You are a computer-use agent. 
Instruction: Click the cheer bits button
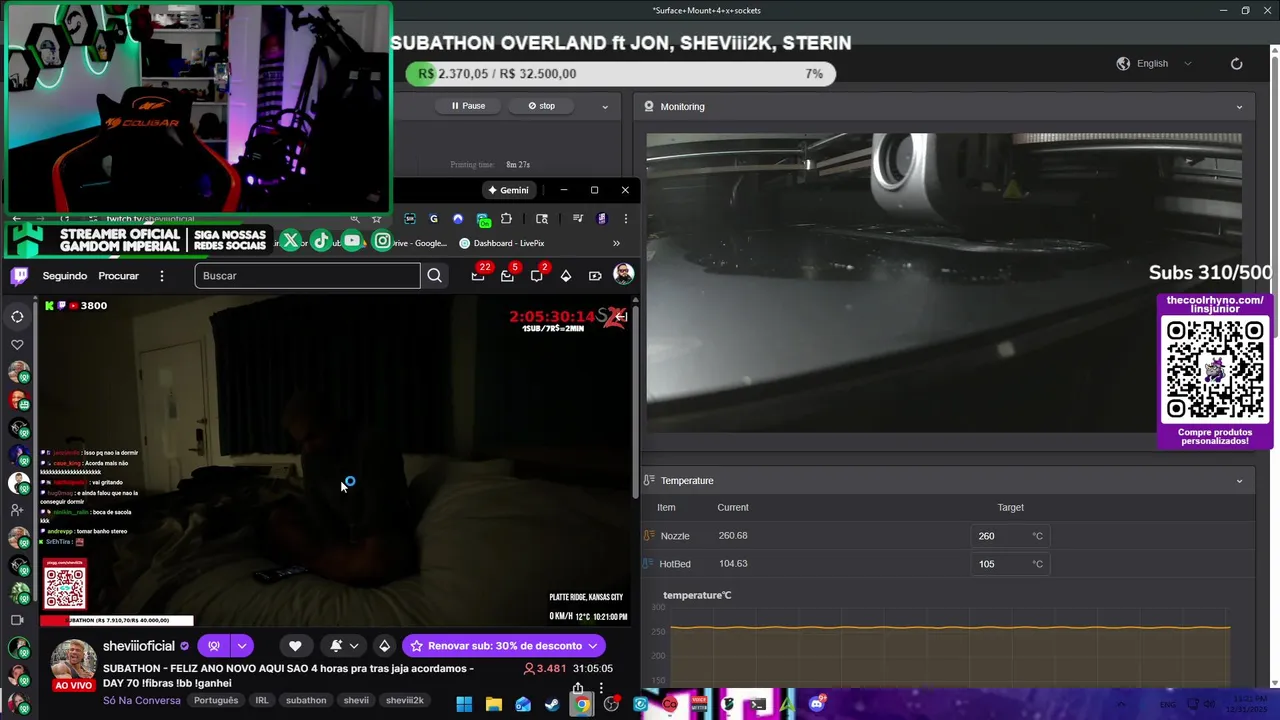(384, 646)
